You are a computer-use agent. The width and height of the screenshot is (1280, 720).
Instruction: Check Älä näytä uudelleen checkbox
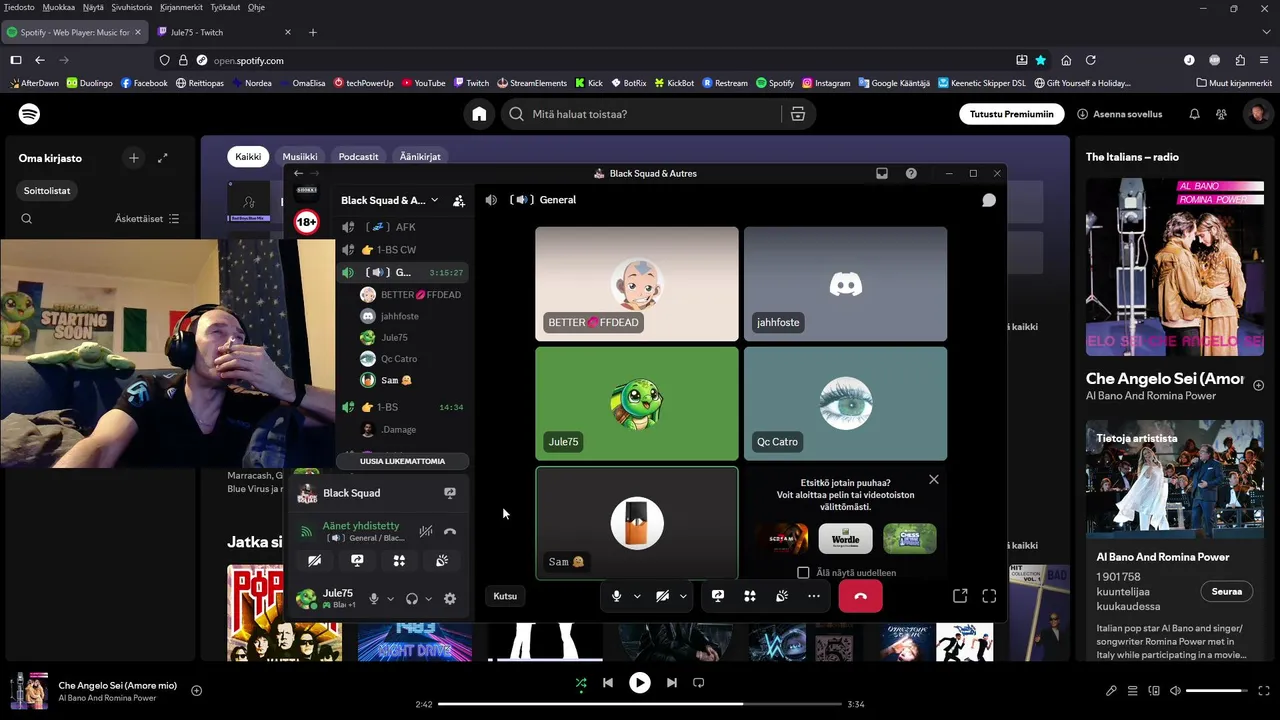click(803, 573)
